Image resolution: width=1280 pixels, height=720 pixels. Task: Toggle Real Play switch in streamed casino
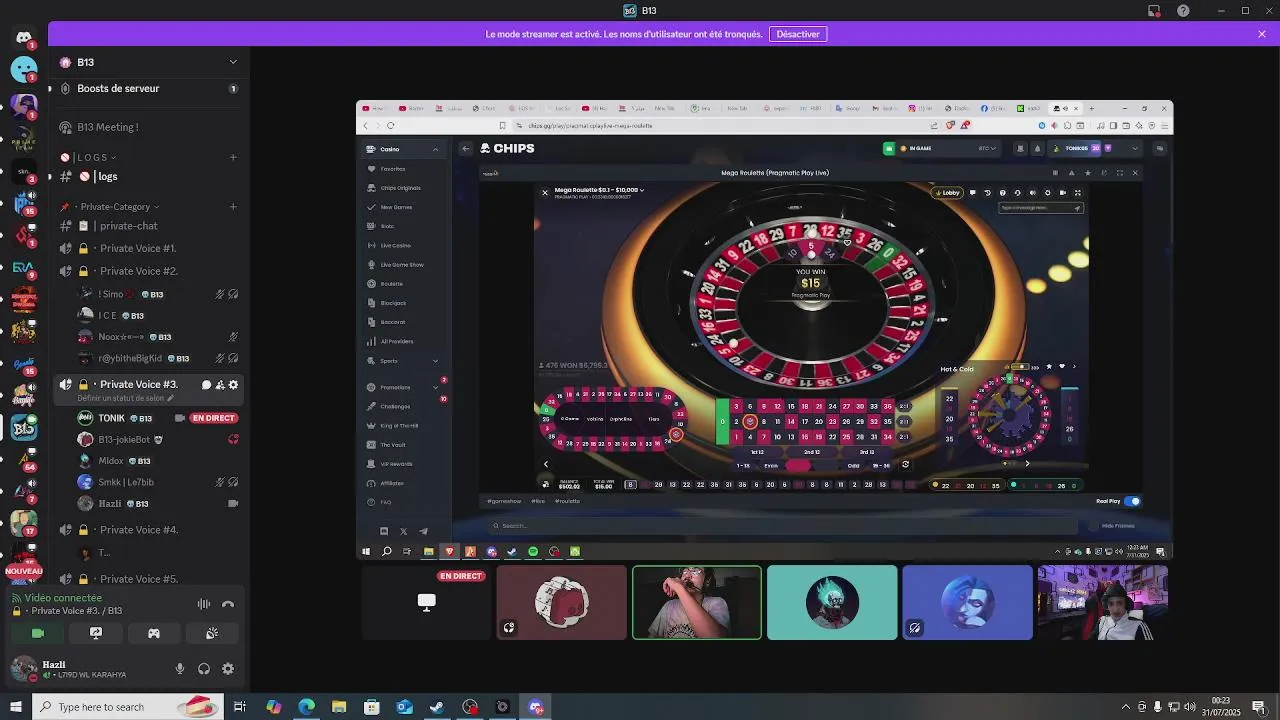(x=1132, y=501)
